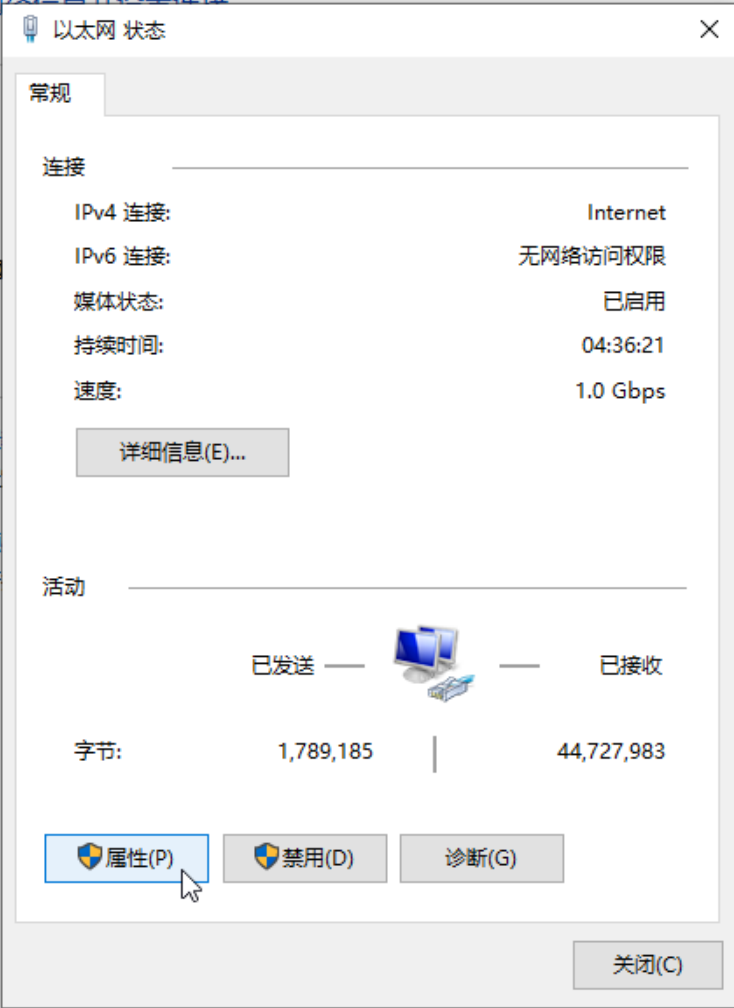Click the 关闭(C) button

[x=647, y=965]
